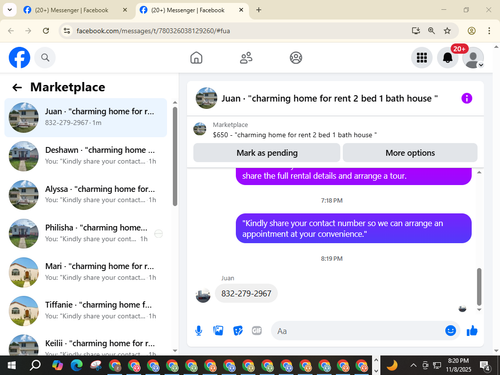Open Philisha conversation in list
The width and height of the screenshot is (500, 375).
click(86, 233)
